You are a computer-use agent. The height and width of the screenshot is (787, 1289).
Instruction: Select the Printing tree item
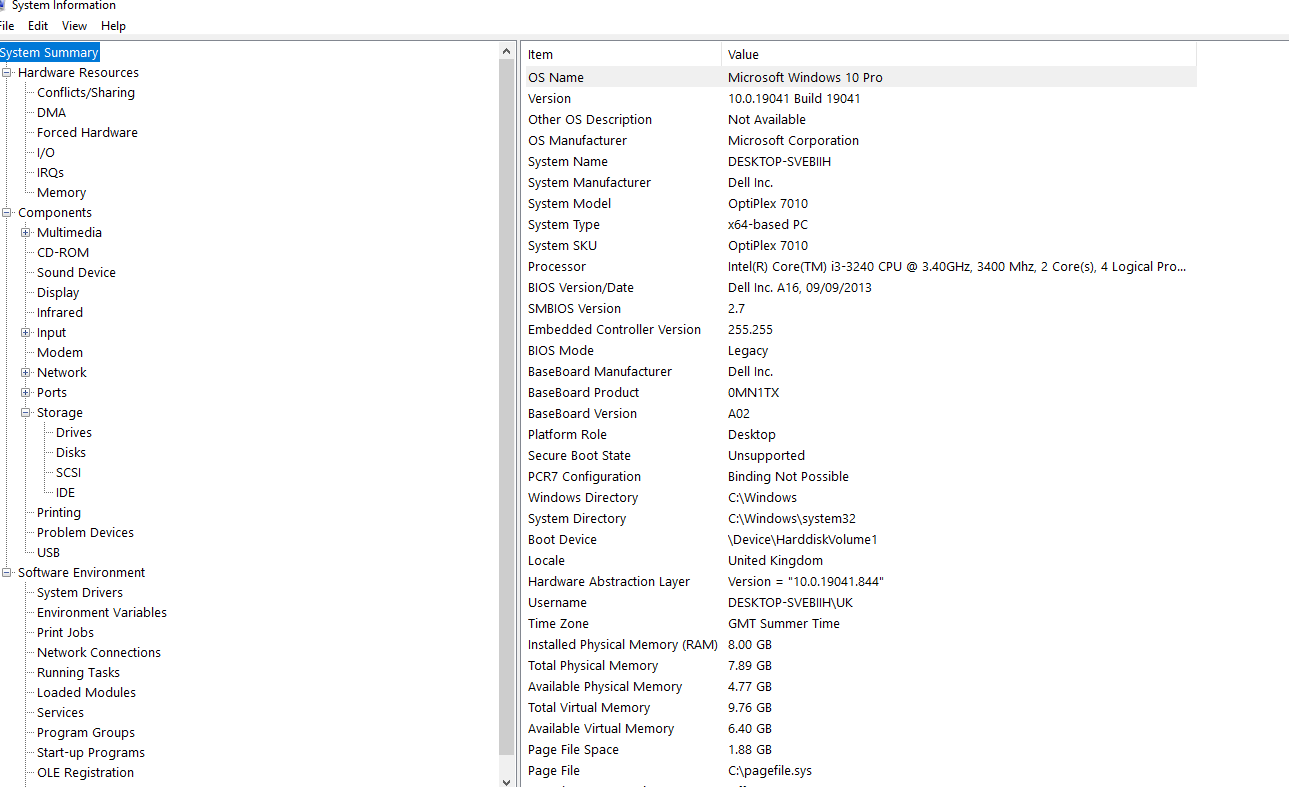59,513
